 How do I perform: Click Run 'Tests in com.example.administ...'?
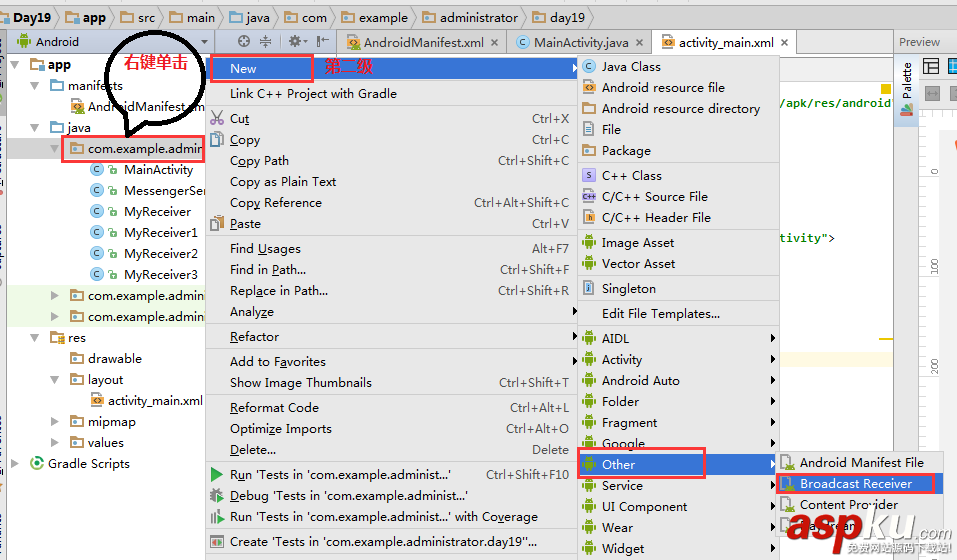coord(340,475)
